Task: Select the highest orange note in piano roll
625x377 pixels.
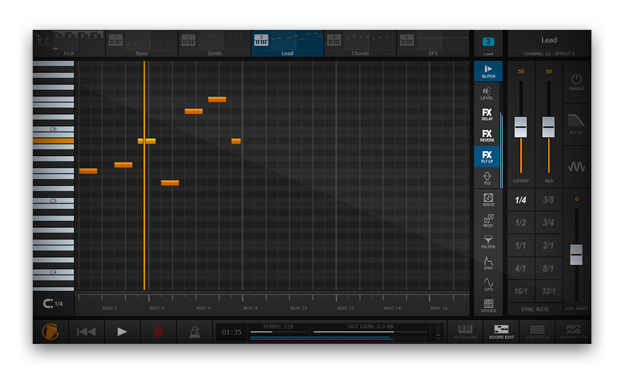Action: (217, 99)
